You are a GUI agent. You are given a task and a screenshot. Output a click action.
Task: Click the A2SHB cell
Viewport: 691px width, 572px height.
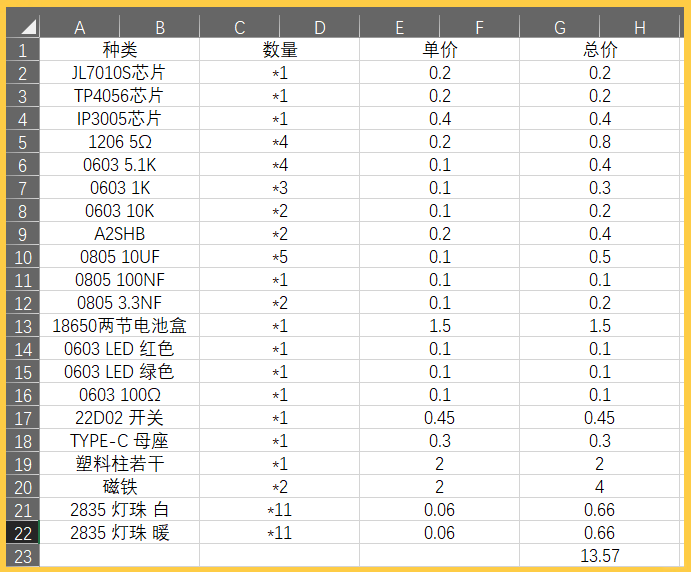click(x=119, y=234)
